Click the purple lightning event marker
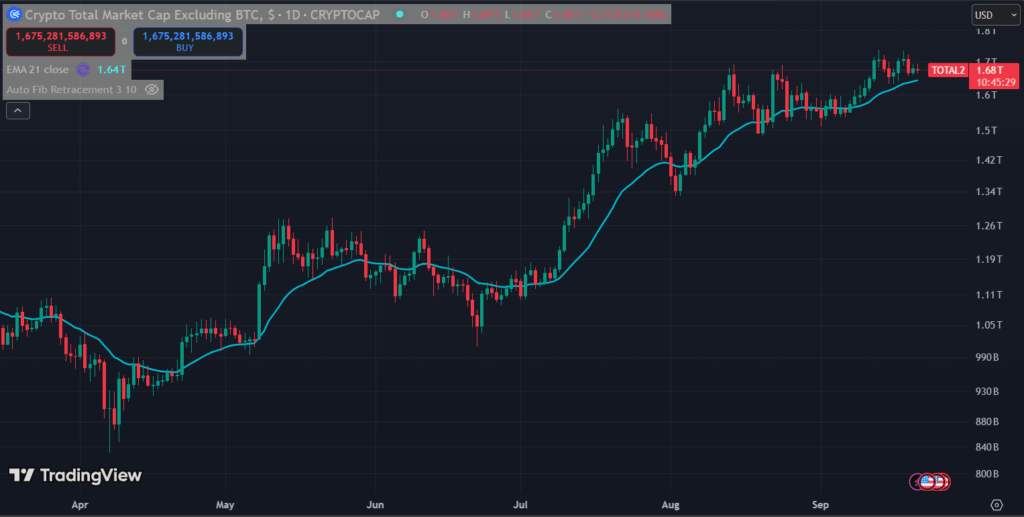This screenshot has width=1024, height=517. coord(917,482)
